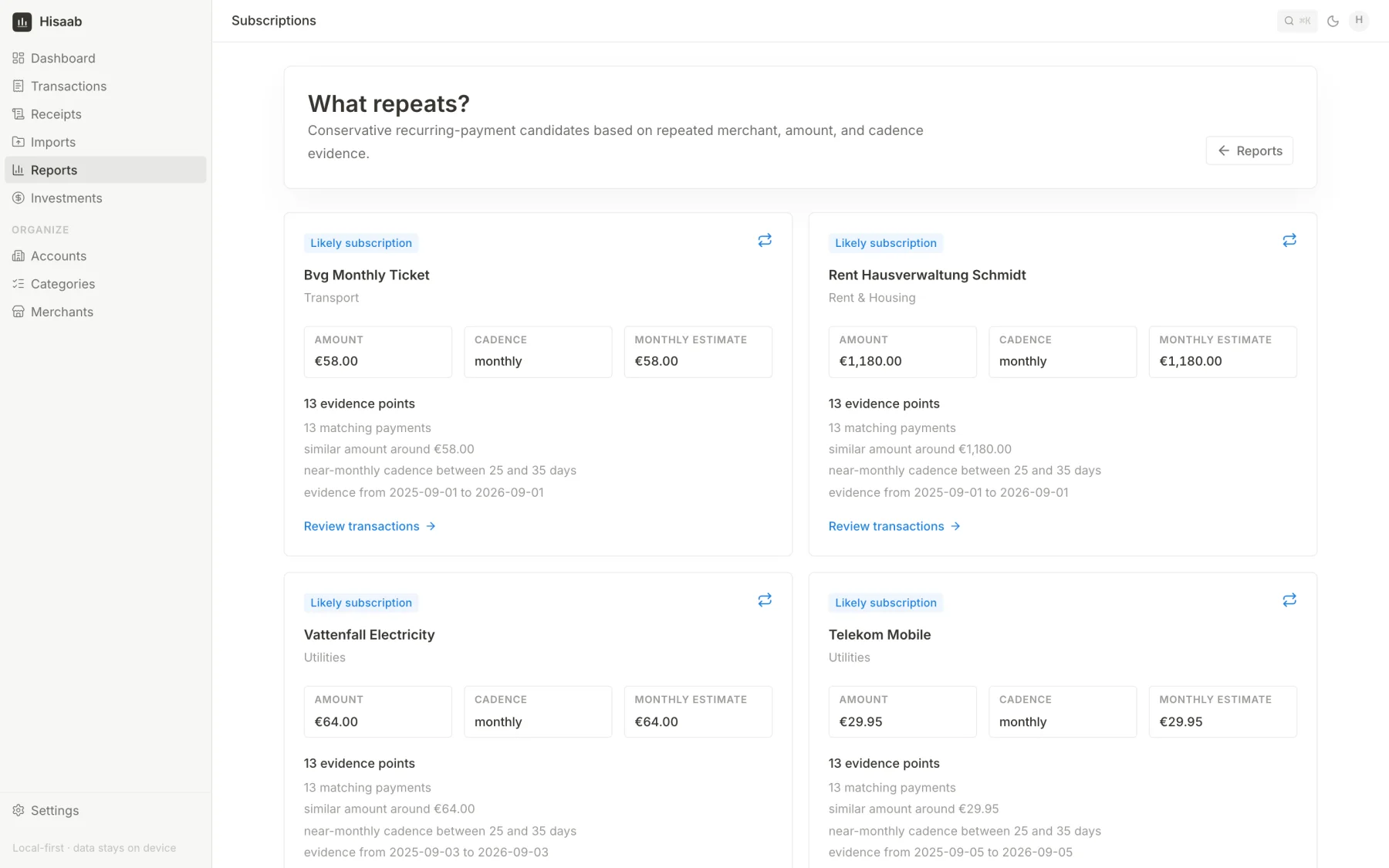
Task: Click the Subscriptions page title
Action: (274, 21)
